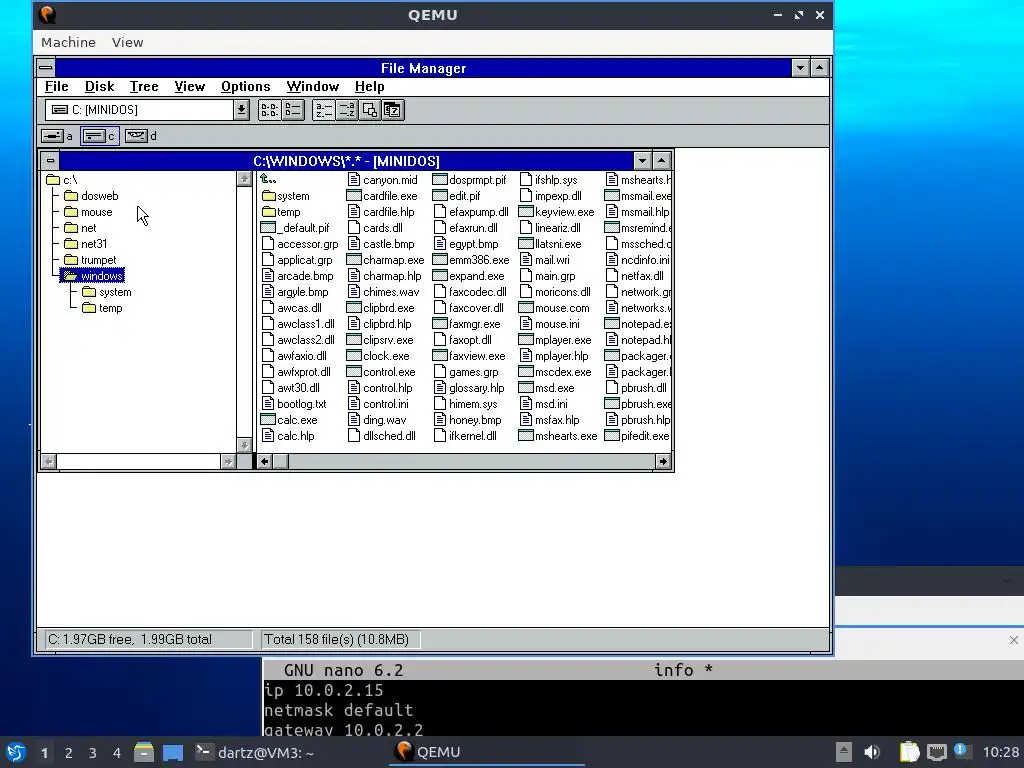Select CD-ROM drive d icon
The width and height of the screenshot is (1024, 768).
(x=140, y=136)
